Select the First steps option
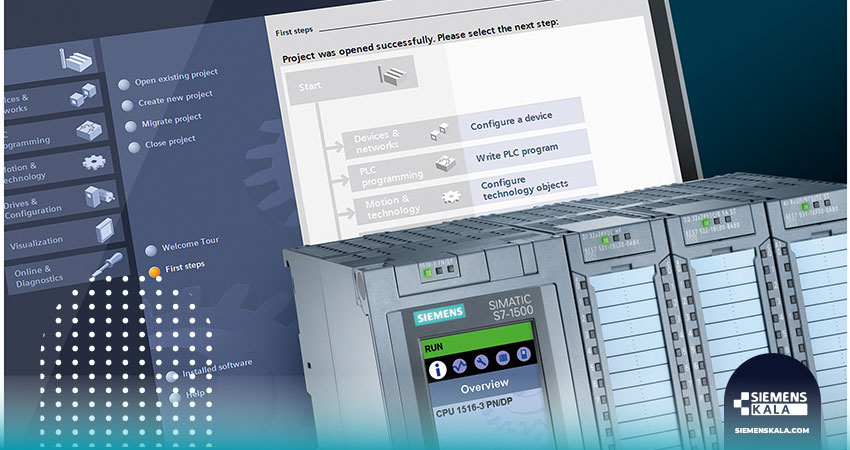 177,269
